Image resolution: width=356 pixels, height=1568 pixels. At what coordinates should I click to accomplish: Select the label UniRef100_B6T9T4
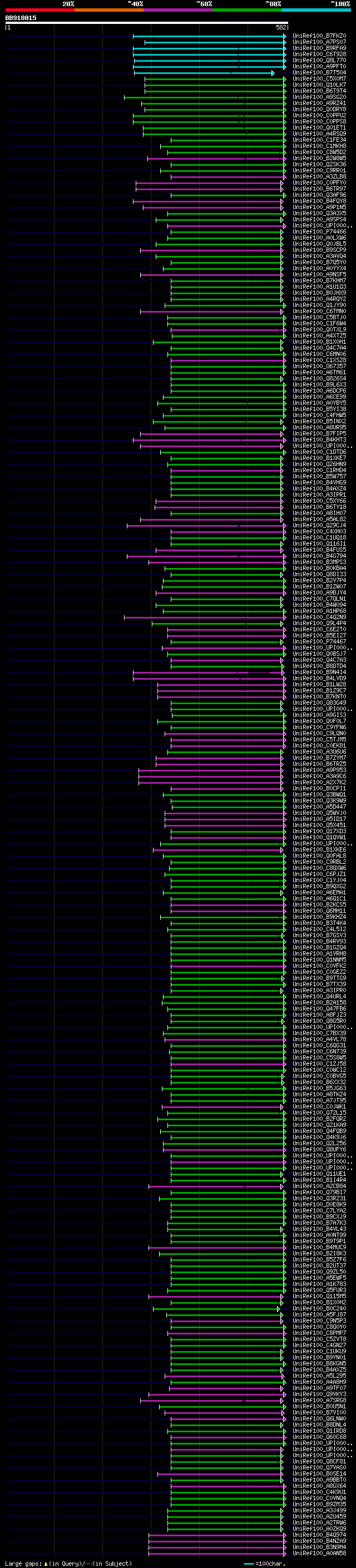tap(319, 91)
